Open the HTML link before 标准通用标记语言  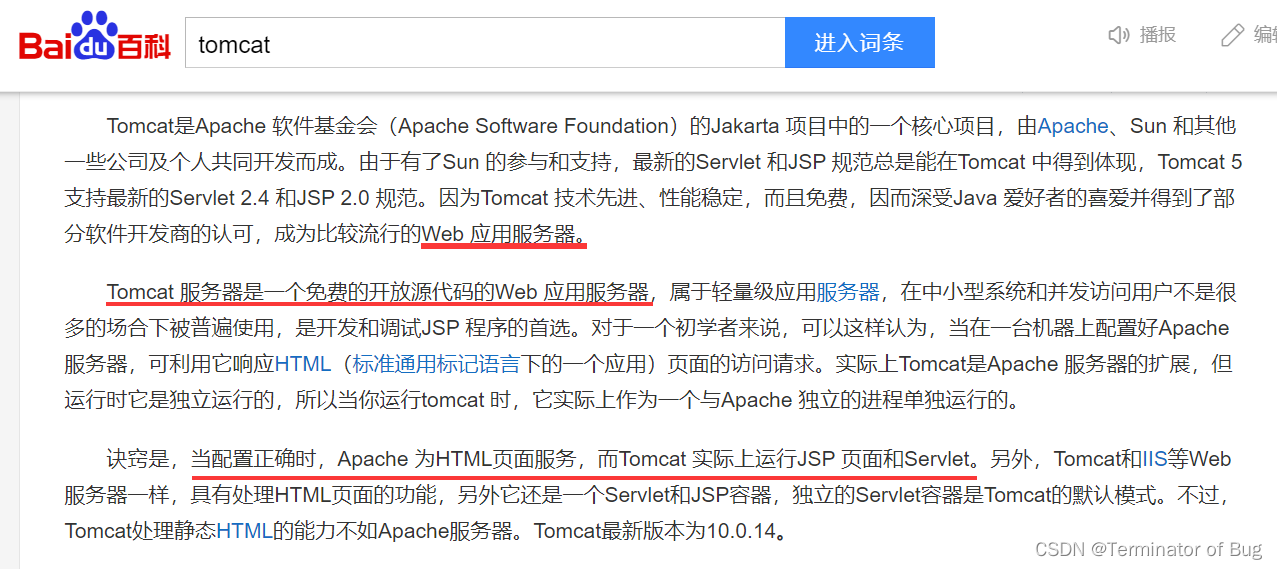point(303,364)
